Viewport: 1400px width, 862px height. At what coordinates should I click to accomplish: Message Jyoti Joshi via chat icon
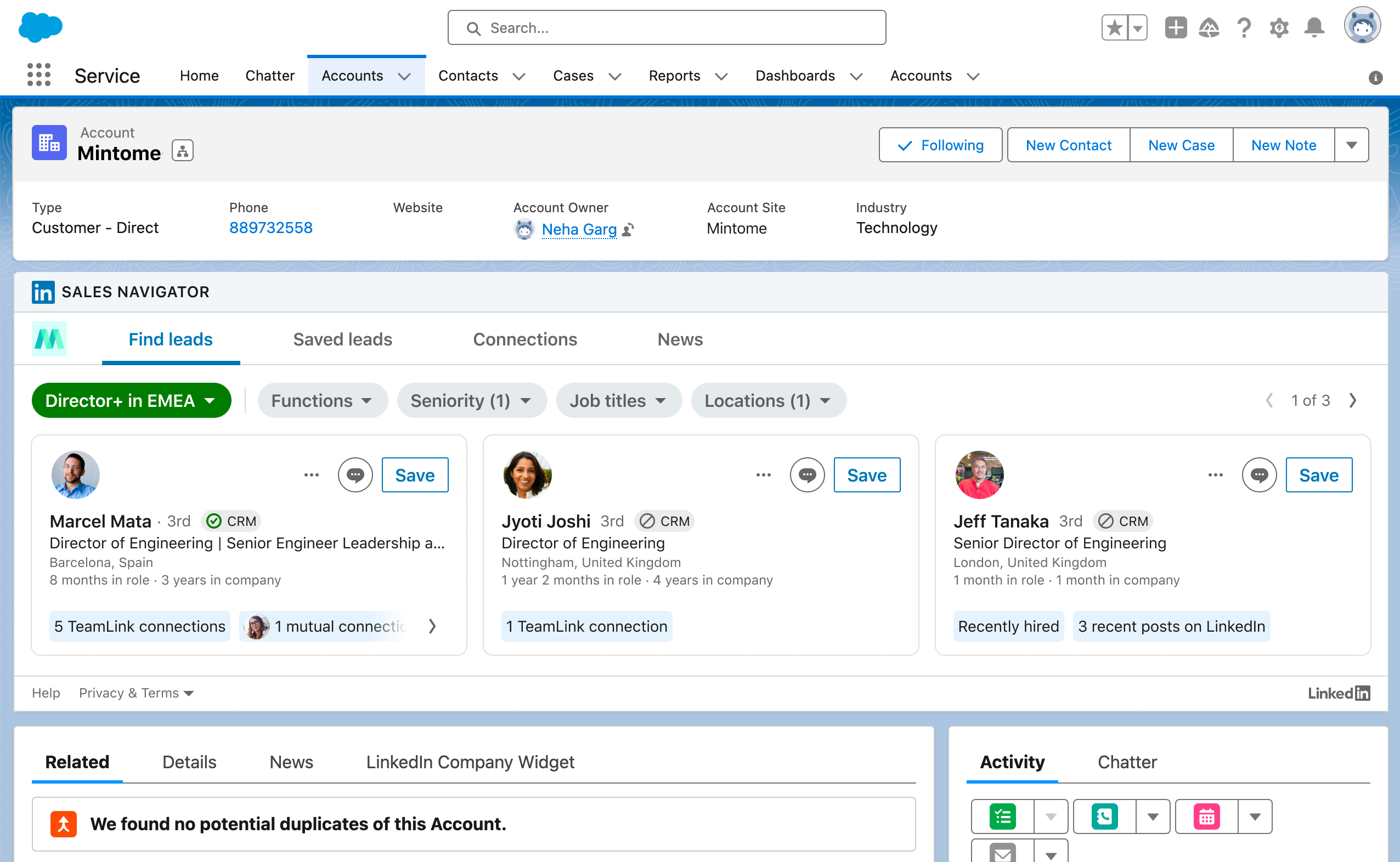tap(807, 474)
